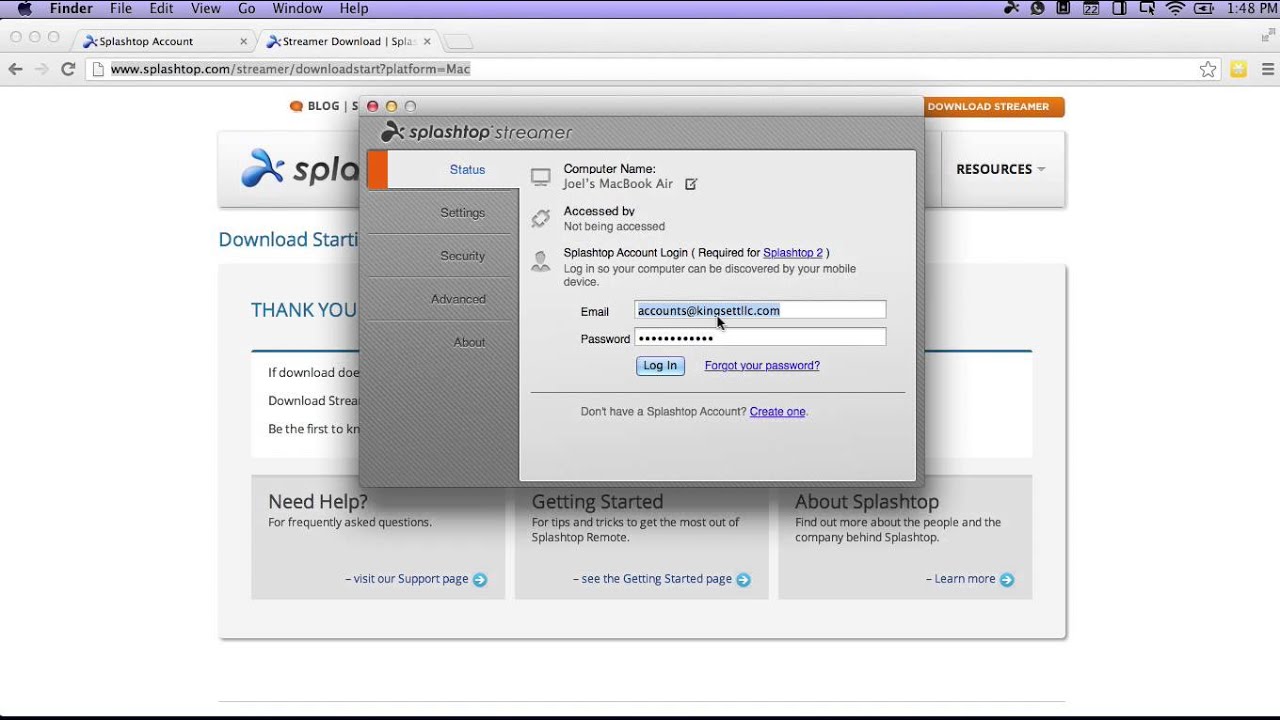
Task: Open the About tab in Streamer
Action: (x=469, y=342)
